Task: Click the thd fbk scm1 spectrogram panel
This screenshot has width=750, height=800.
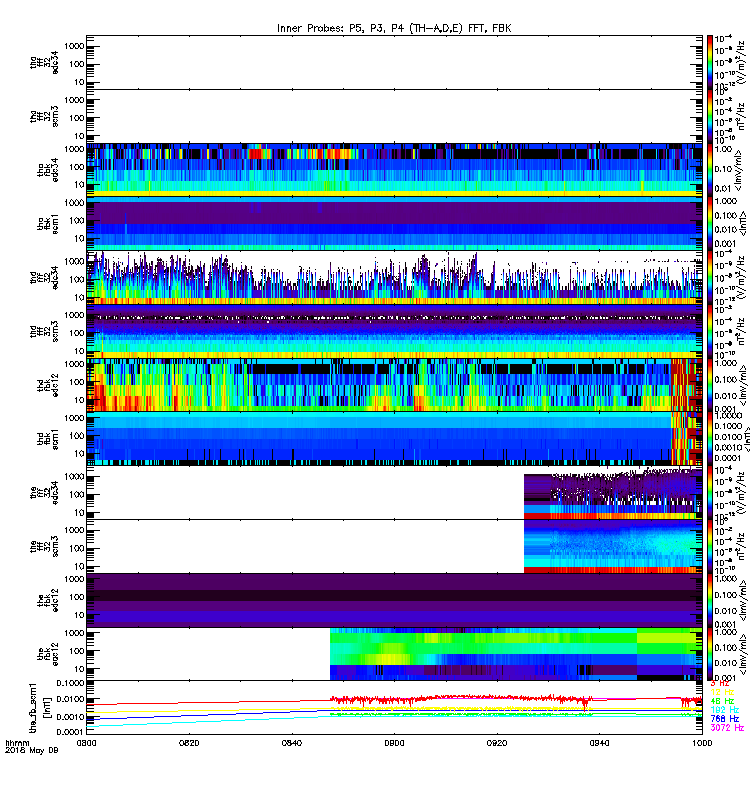Action: [394, 439]
